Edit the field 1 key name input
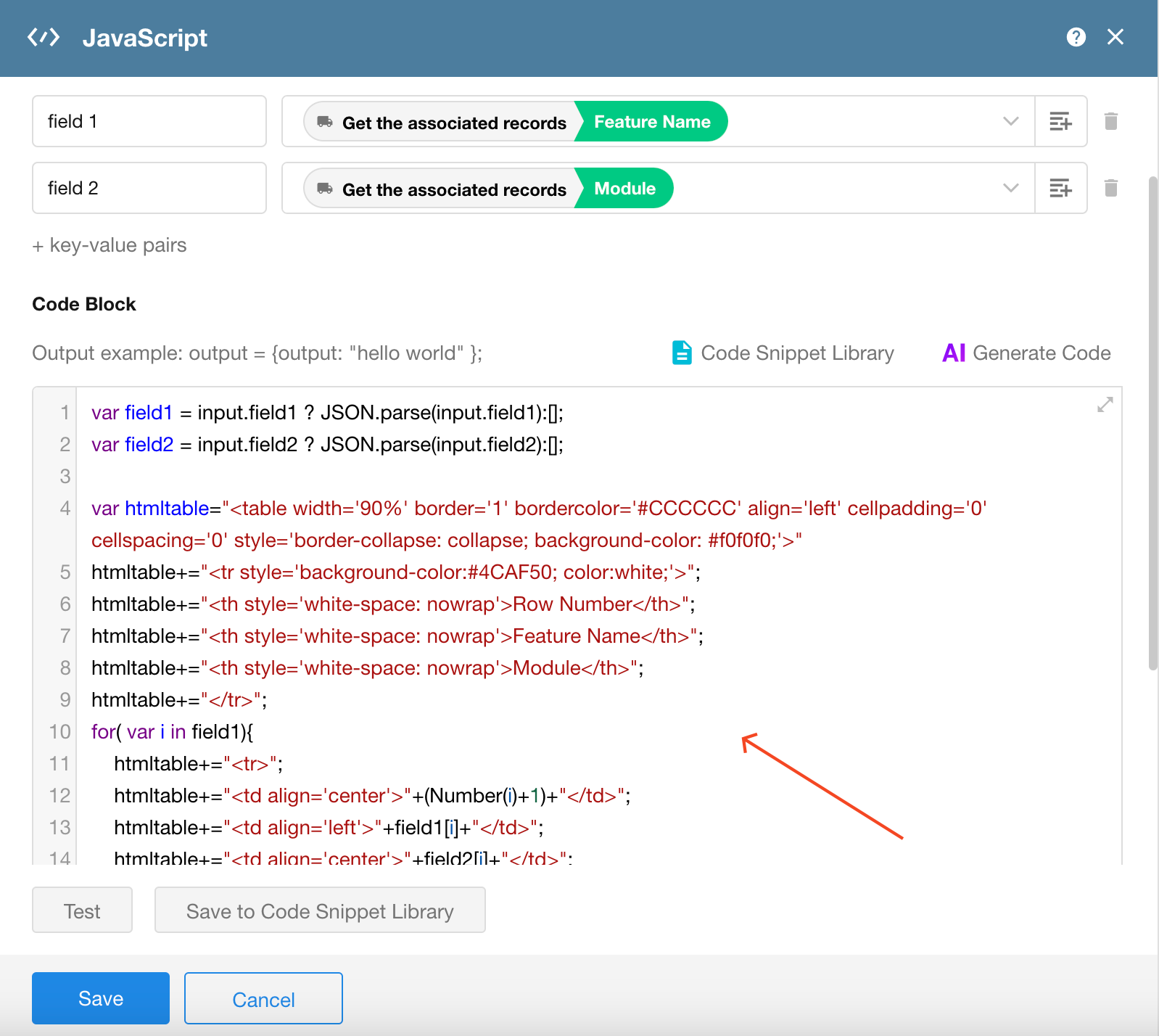The height and width of the screenshot is (1036, 1159). 149,121
